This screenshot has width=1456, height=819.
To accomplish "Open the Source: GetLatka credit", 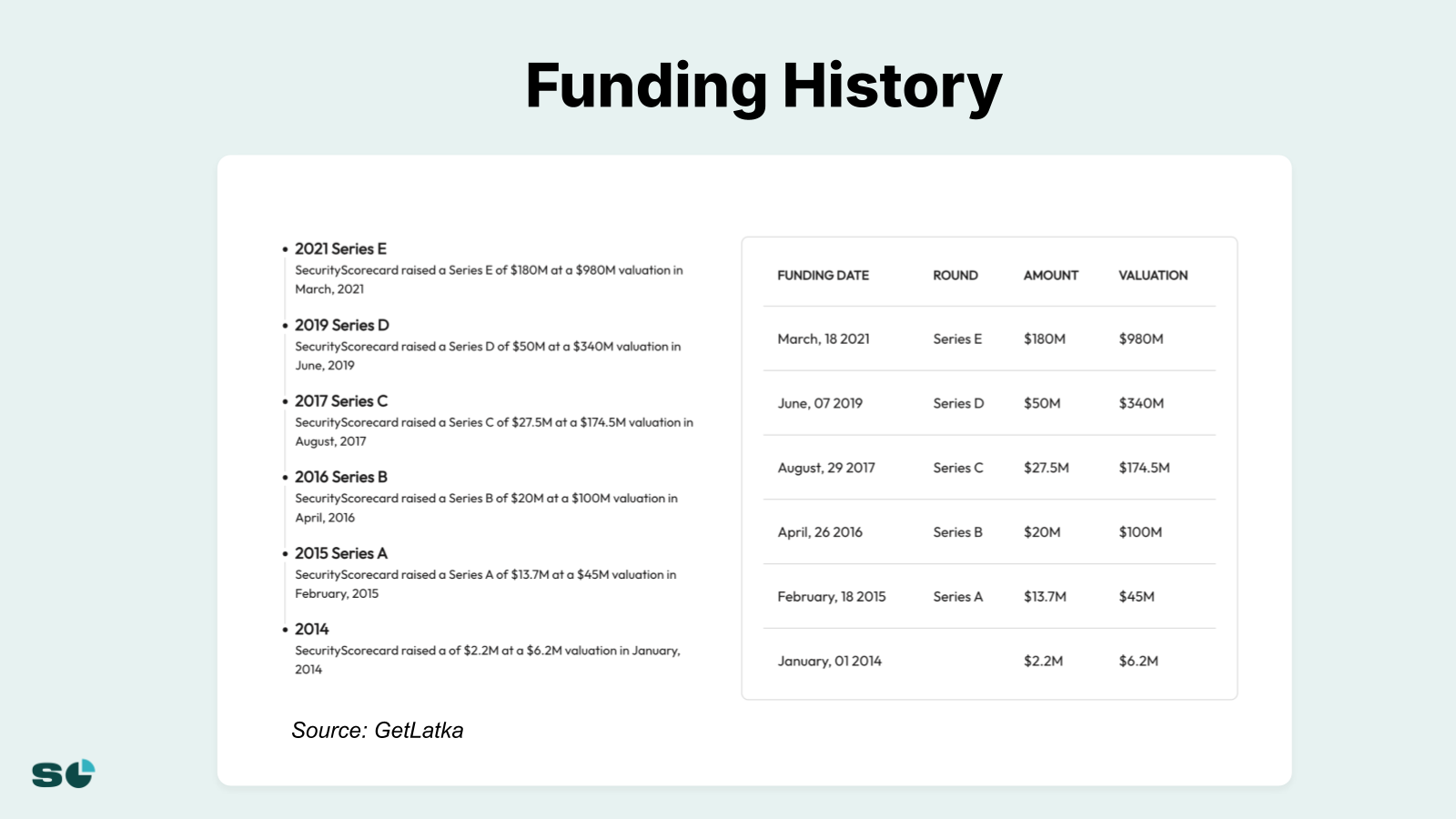I will coord(377,730).
